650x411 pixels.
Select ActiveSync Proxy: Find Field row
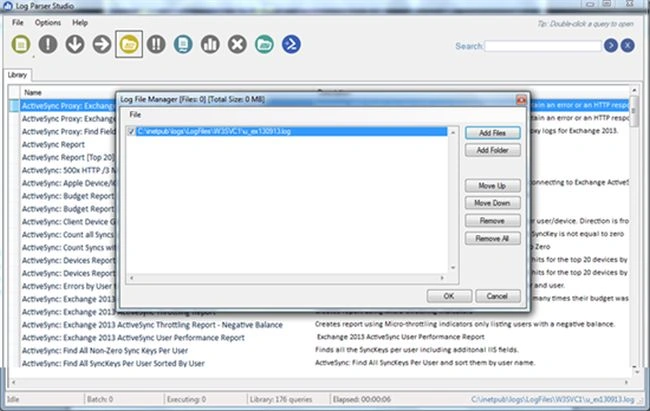click(x=69, y=131)
